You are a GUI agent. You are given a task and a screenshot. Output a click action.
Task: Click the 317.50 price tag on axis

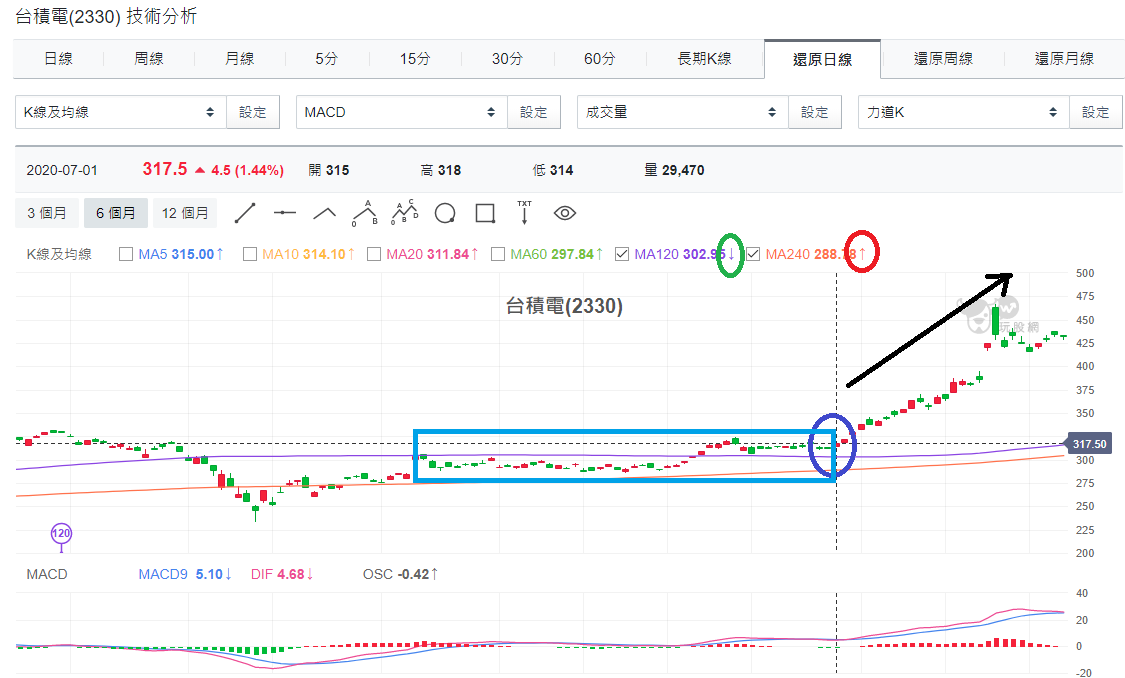coord(1089,444)
